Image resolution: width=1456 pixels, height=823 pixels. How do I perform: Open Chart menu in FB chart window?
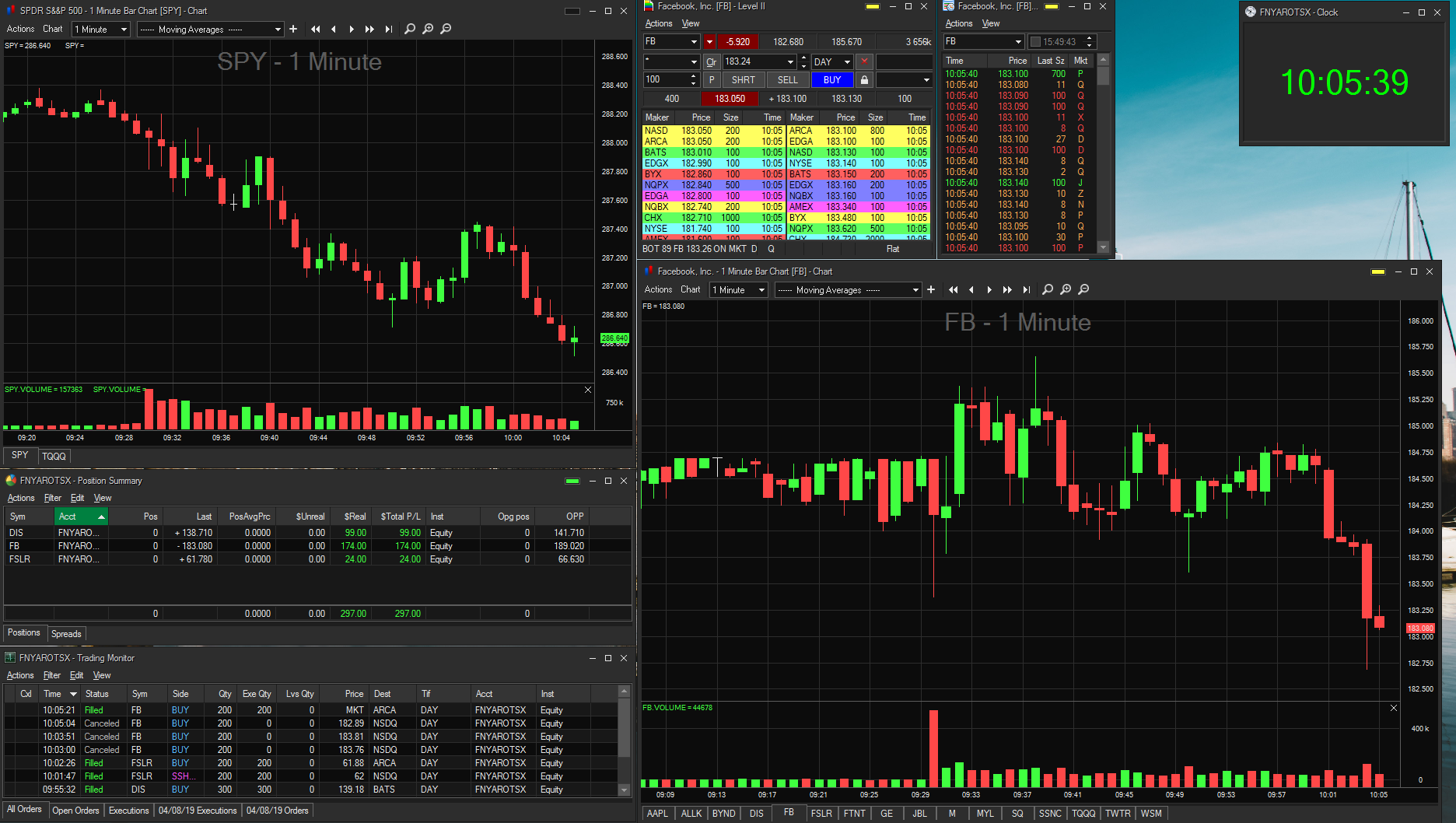point(691,289)
